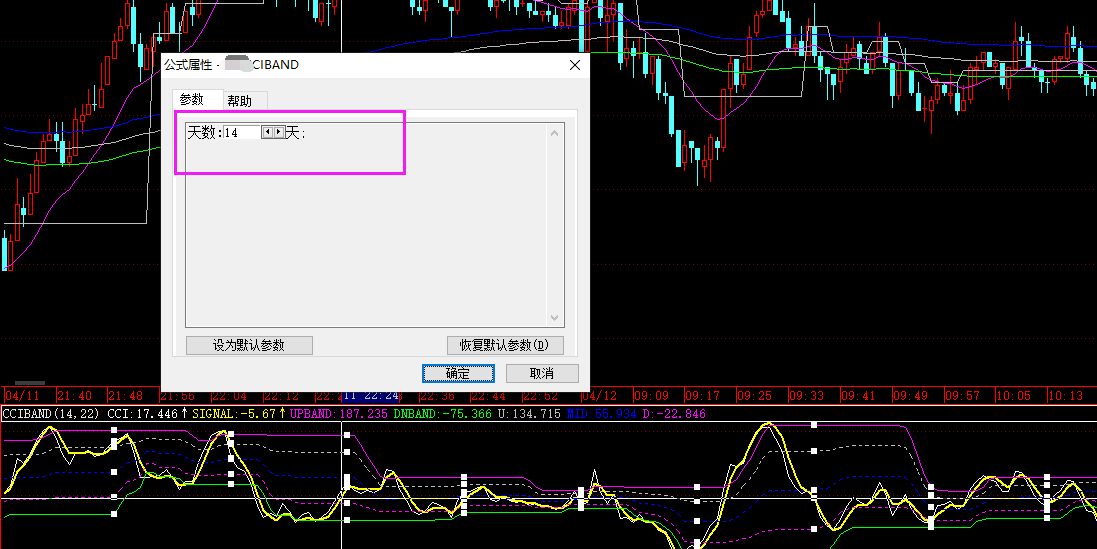Click the U:134.715 value label

click(529, 414)
